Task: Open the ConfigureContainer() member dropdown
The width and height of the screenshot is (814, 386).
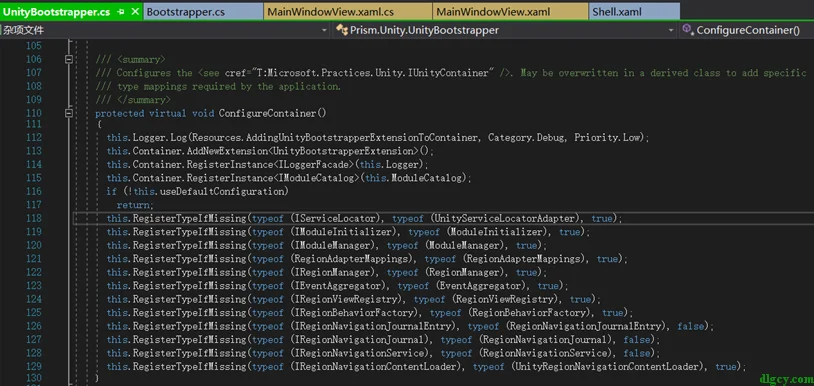Action: [747, 30]
